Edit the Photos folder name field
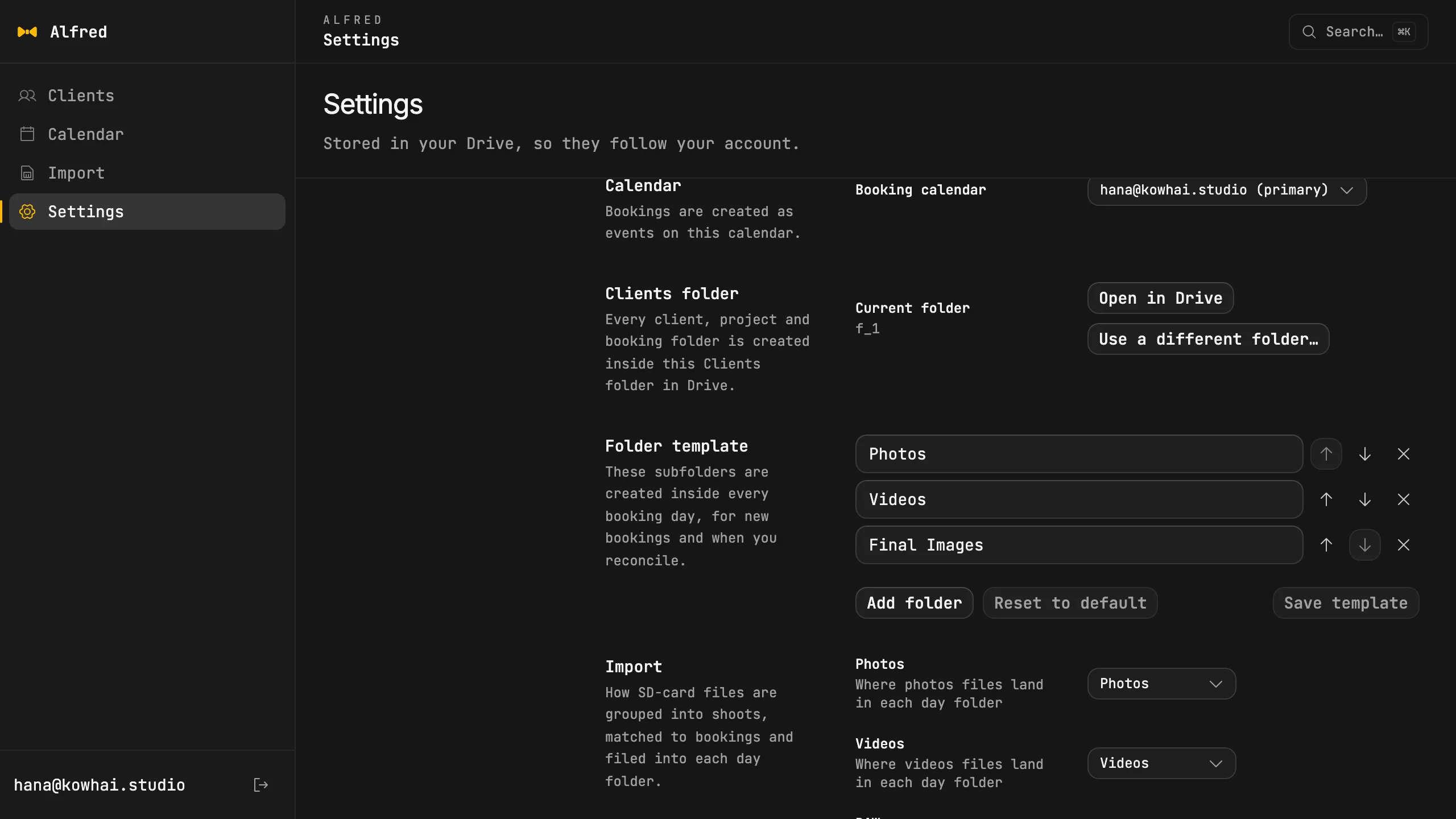This screenshot has height=819, width=1456. click(1079, 454)
